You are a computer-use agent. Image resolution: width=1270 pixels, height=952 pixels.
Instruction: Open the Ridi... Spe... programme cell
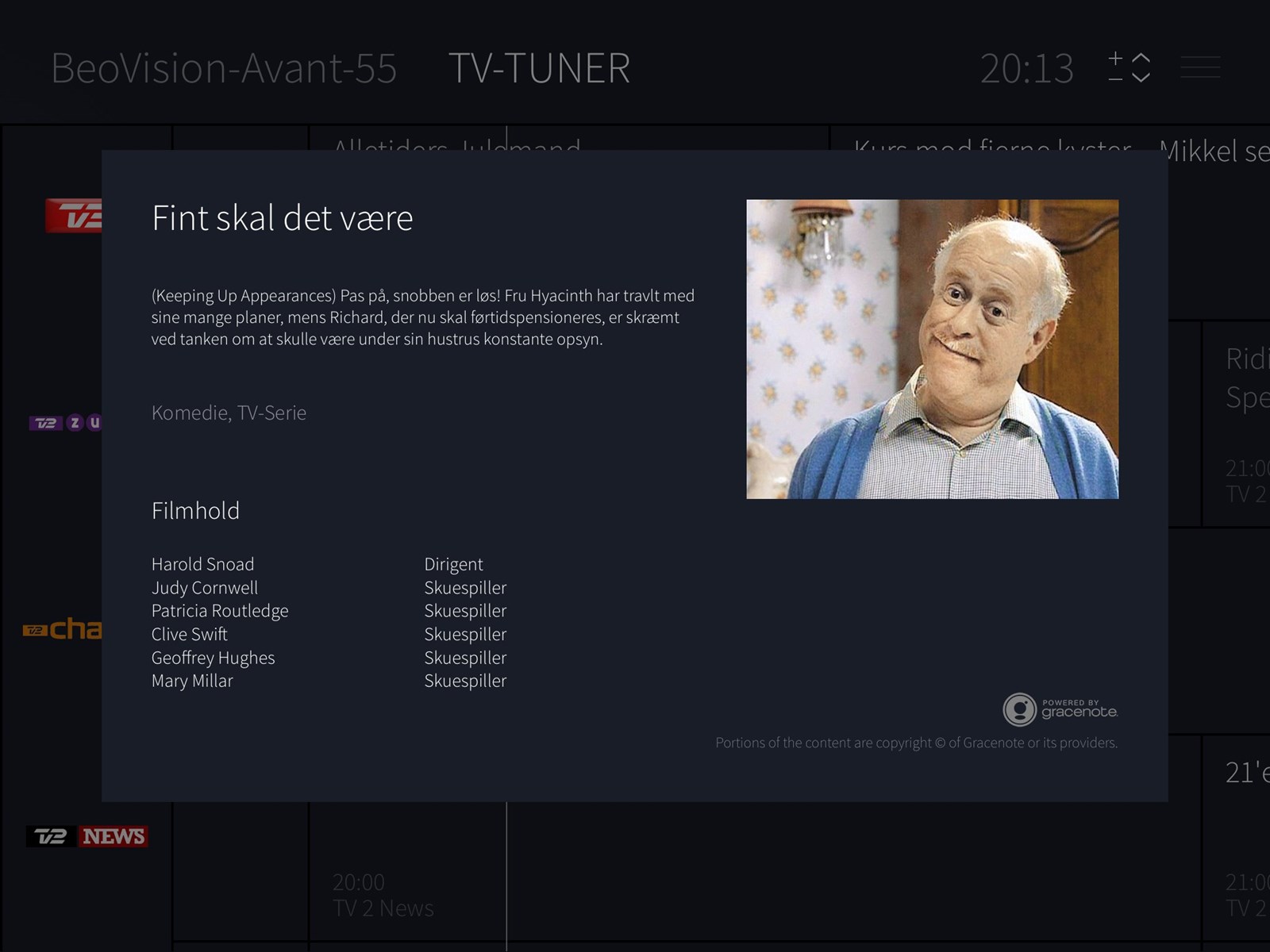(1237, 424)
